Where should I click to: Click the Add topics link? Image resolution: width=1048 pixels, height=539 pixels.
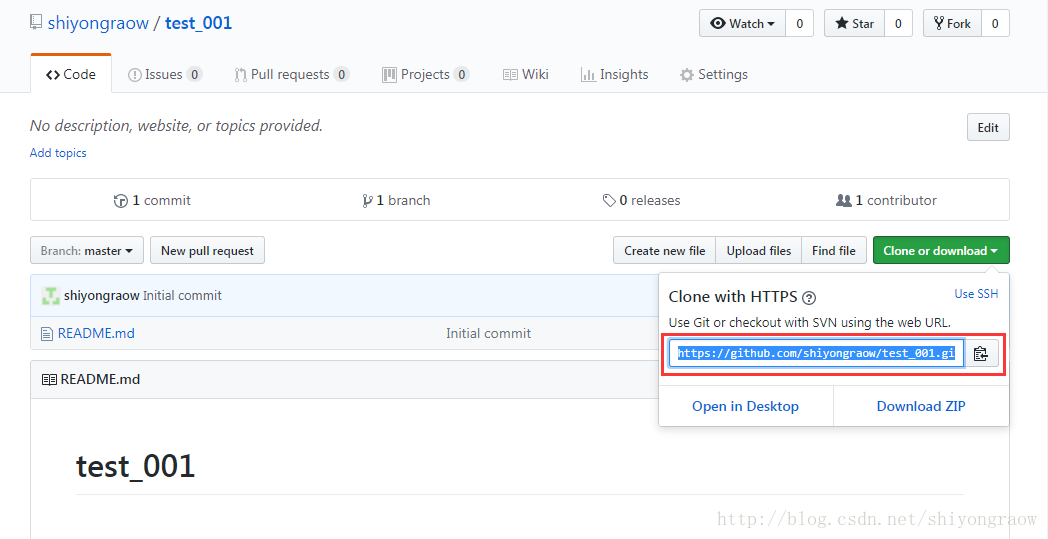coord(58,152)
